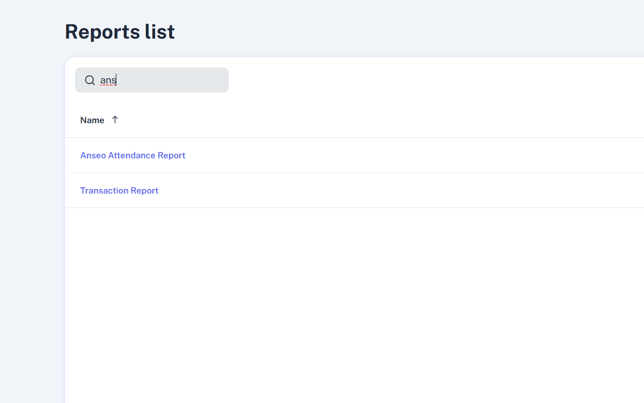The height and width of the screenshot is (403, 644).
Task: Click the Reports list page heading
Action: pyautogui.click(x=120, y=32)
